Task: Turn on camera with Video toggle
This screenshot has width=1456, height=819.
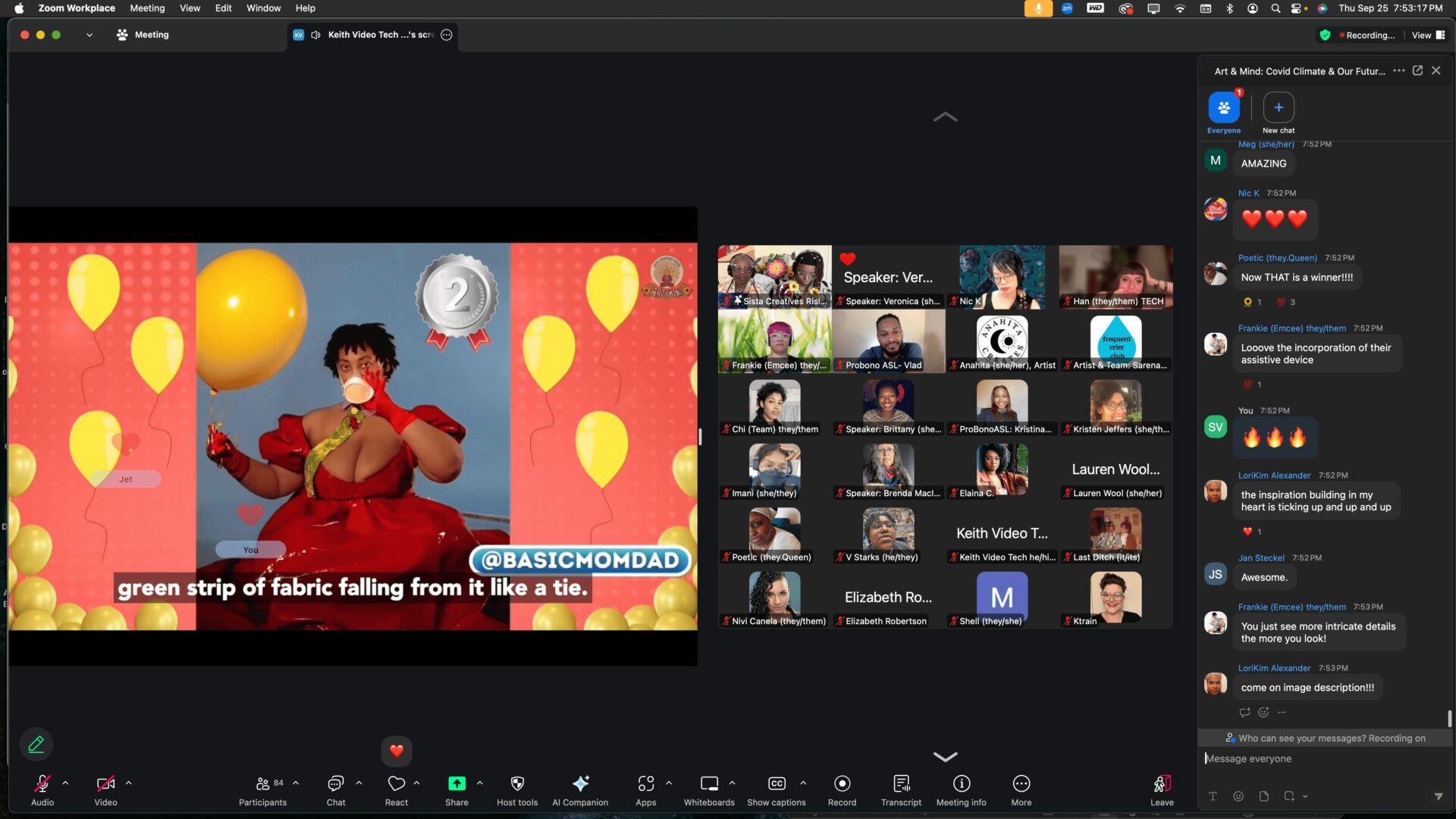Action: (105, 784)
